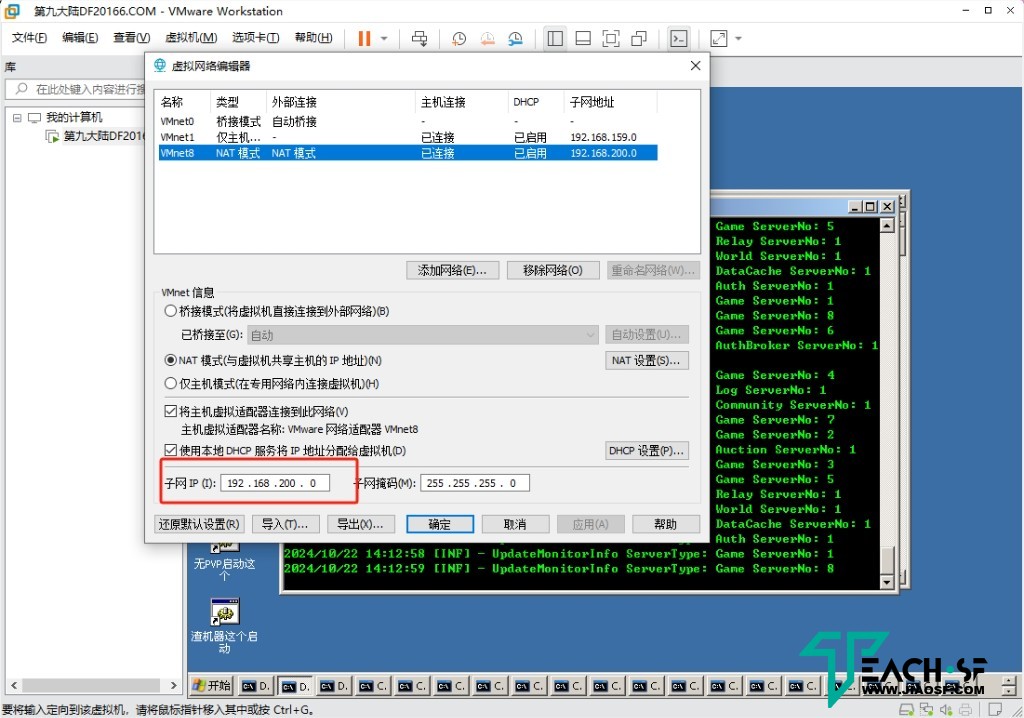
Task: Open DHCP 设置 button
Action: [647, 451]
